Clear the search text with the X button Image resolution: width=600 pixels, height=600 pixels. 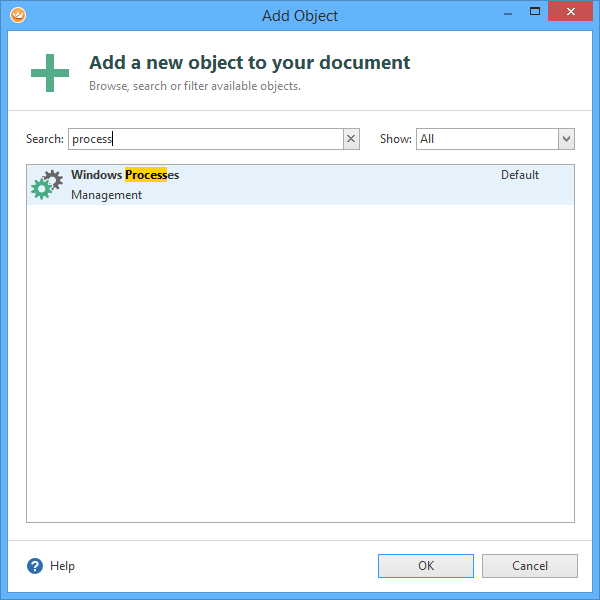click(x=351, y=139)
